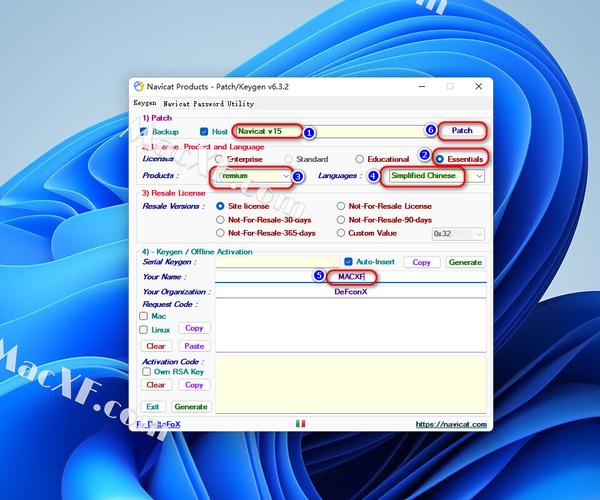Toggle the Host checkbox
Viewport: 600px width, 500px height.
[204, 132]
